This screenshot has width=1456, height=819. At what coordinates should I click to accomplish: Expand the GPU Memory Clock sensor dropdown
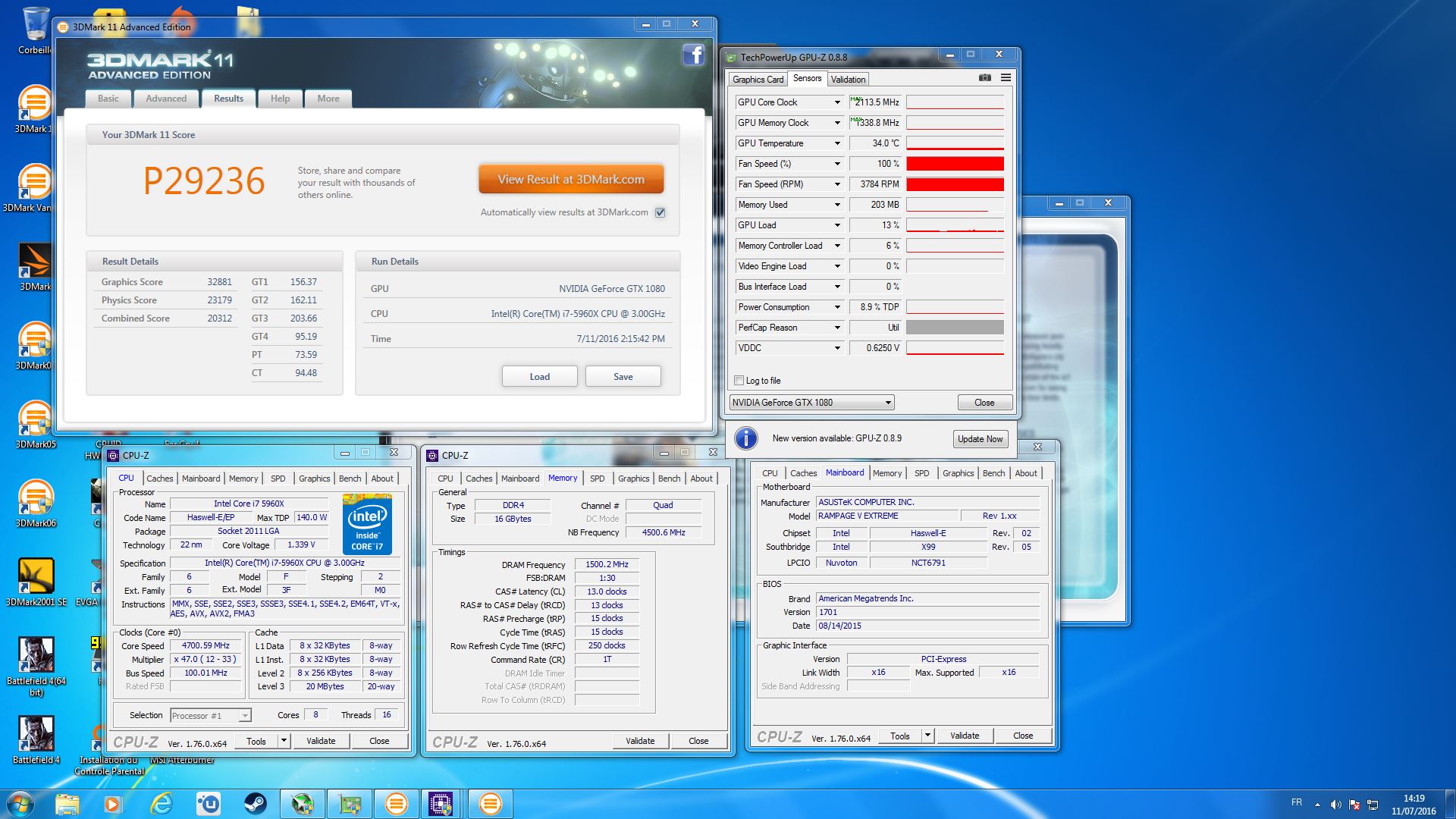coord(837,123)
